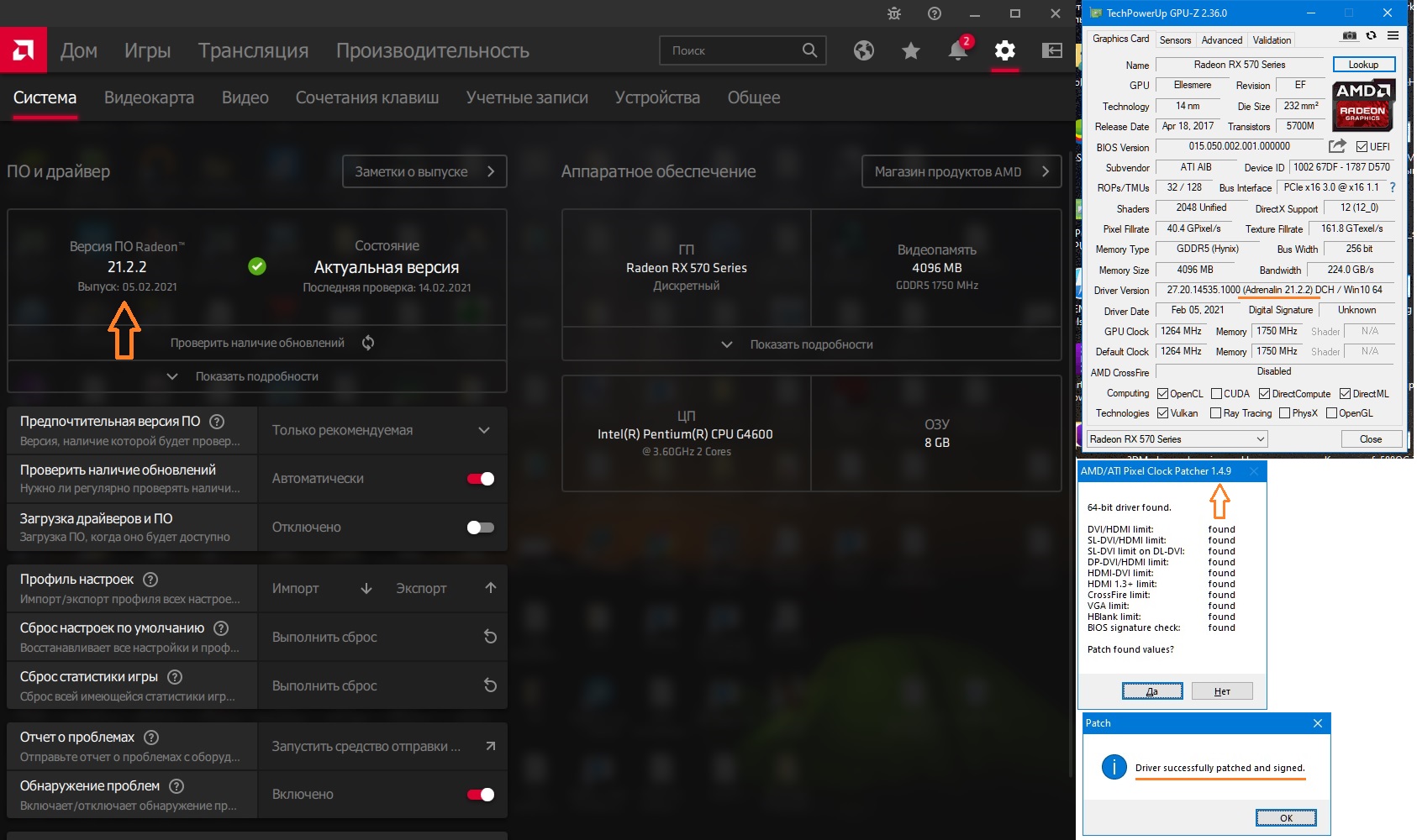Click Да in Pixel Clock Patcher
The width and height of the screenshot is (1417, 840).
(x=1152, y=691)
